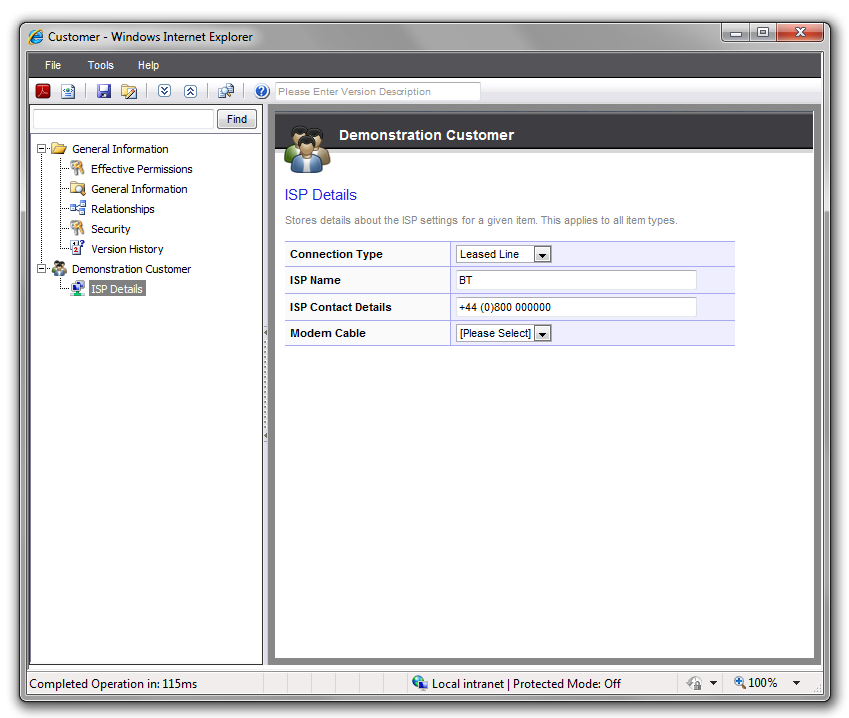Click the Demonstration Customer header title
849x718 pixels.
coord(427,135)
